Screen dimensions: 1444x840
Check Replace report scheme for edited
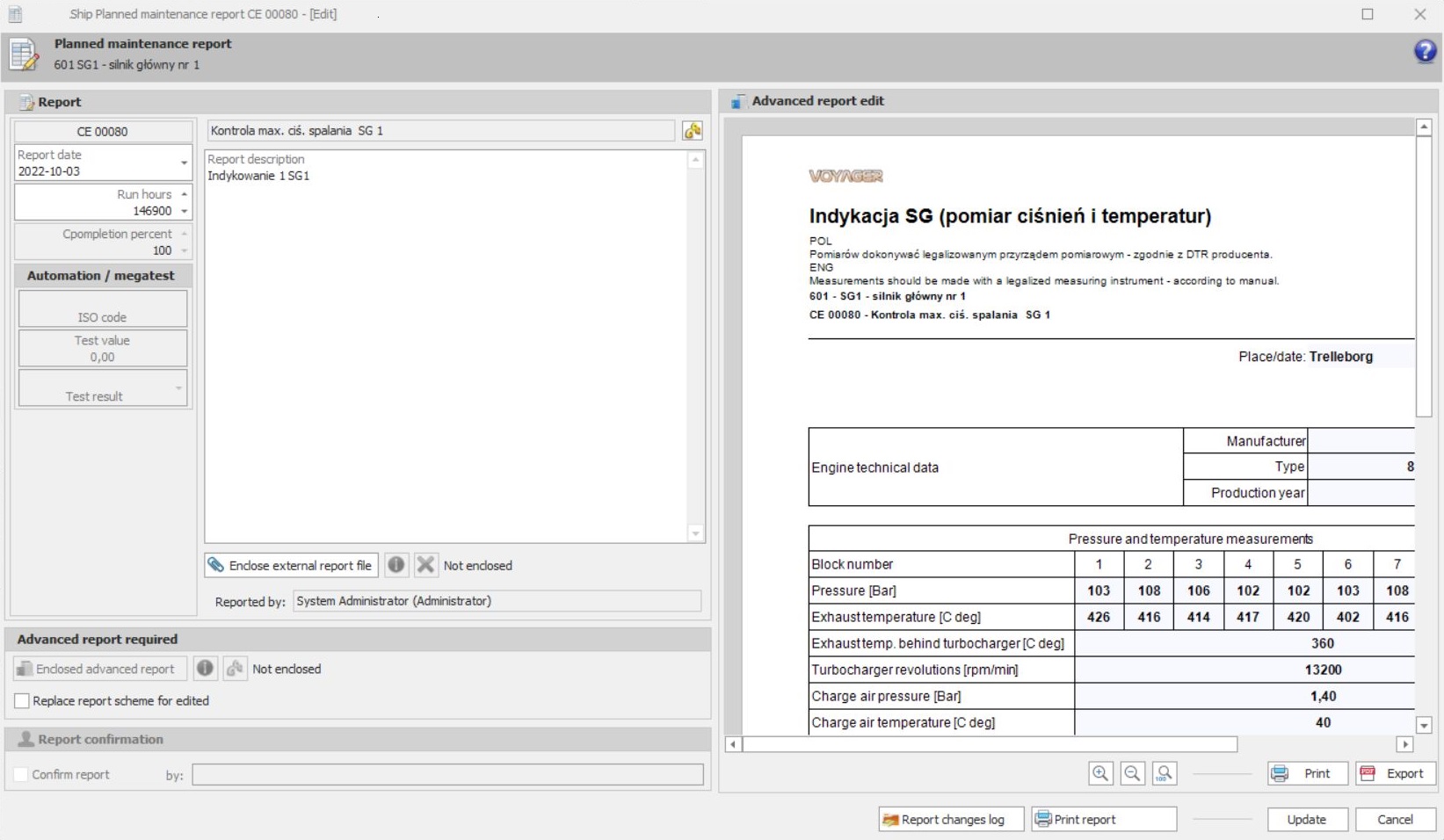point(22,701)
